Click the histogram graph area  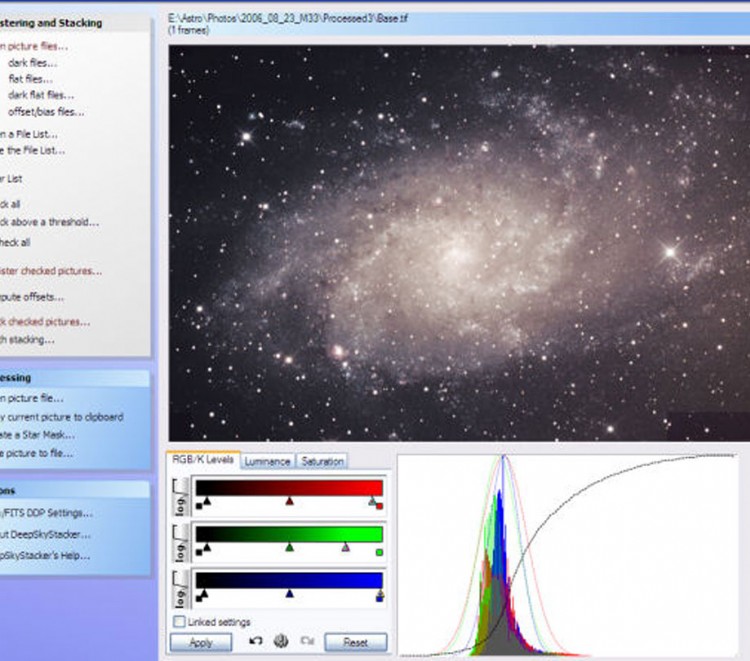(x=568, y=555)
